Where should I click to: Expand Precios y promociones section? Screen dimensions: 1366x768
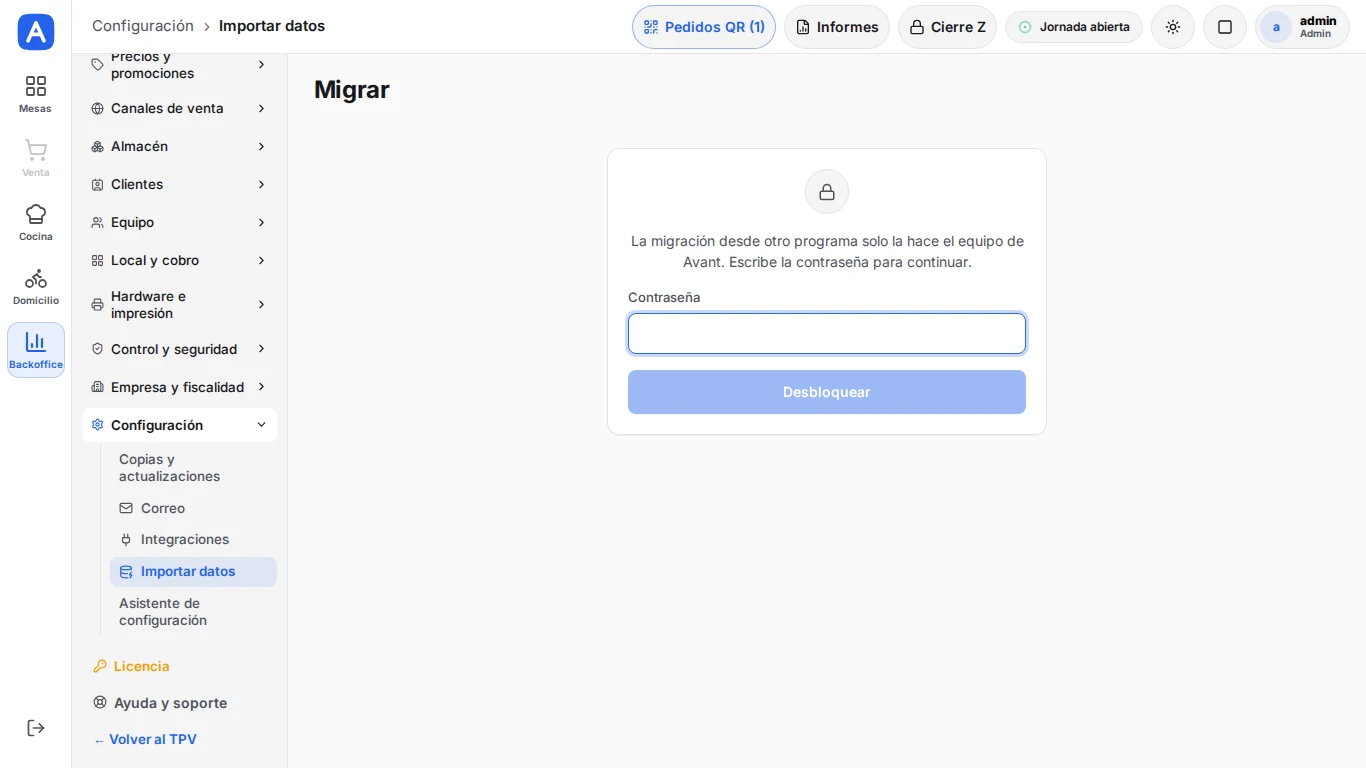click(x=180, y=65)
